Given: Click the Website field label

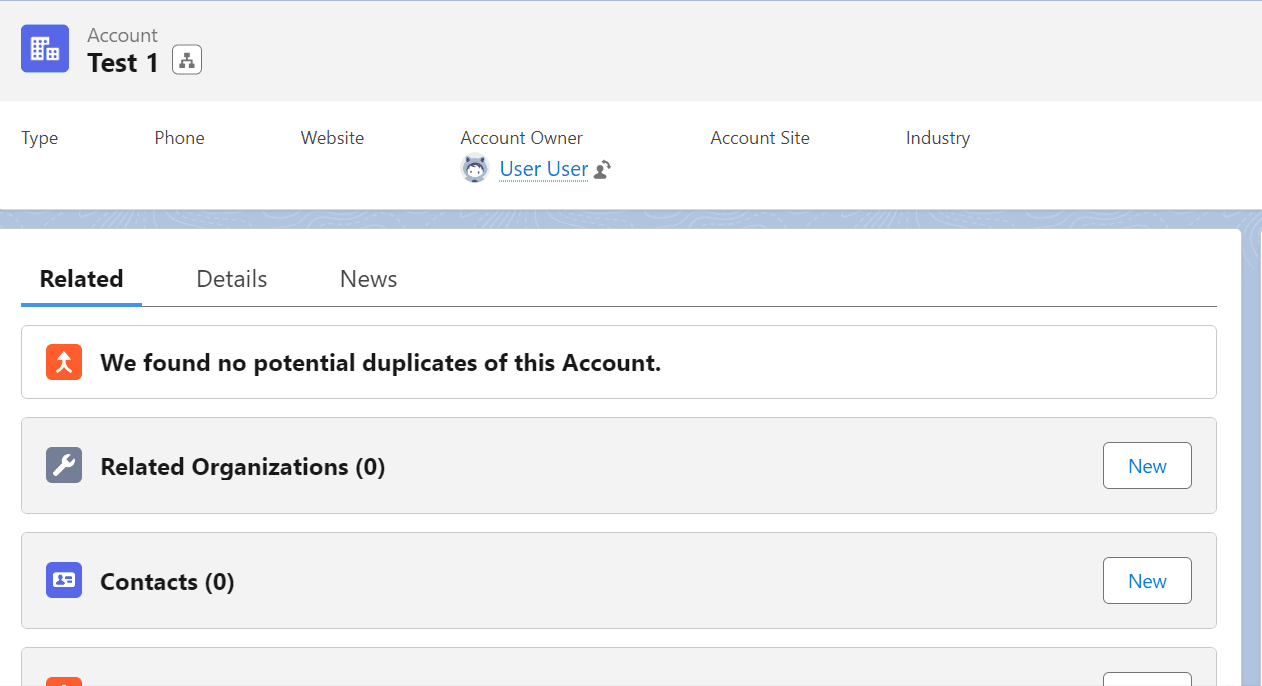Looking at the screenshot, I should pyautogui.click(x=333, y=138).
